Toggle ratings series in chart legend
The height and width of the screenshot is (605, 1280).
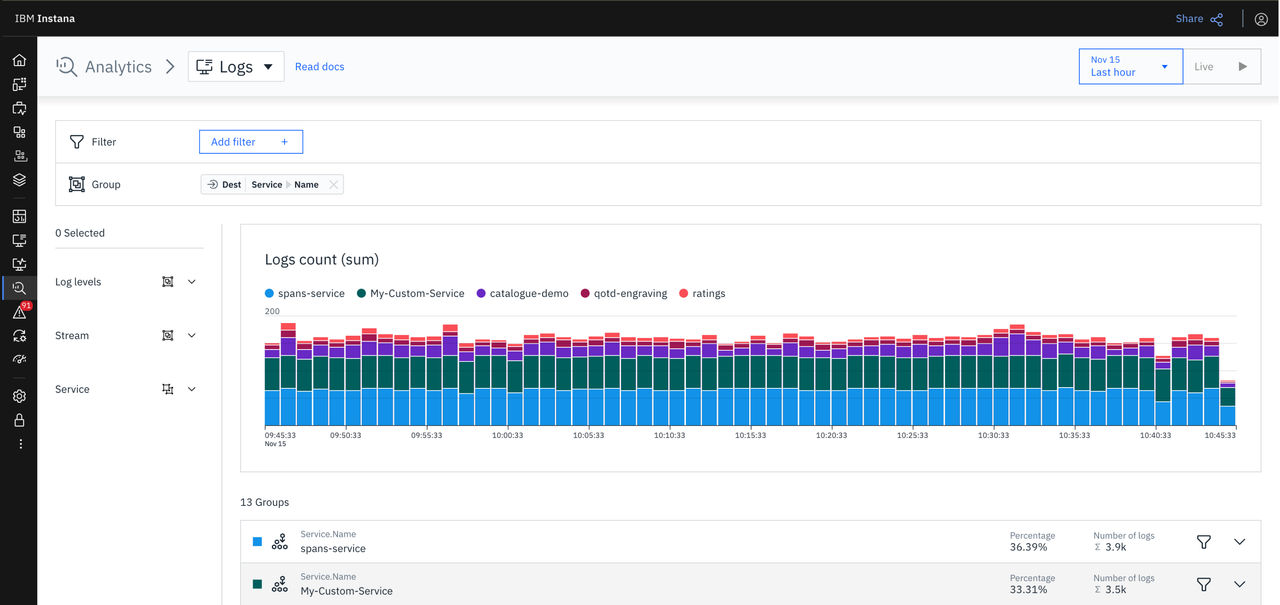[x=702, y=293]
